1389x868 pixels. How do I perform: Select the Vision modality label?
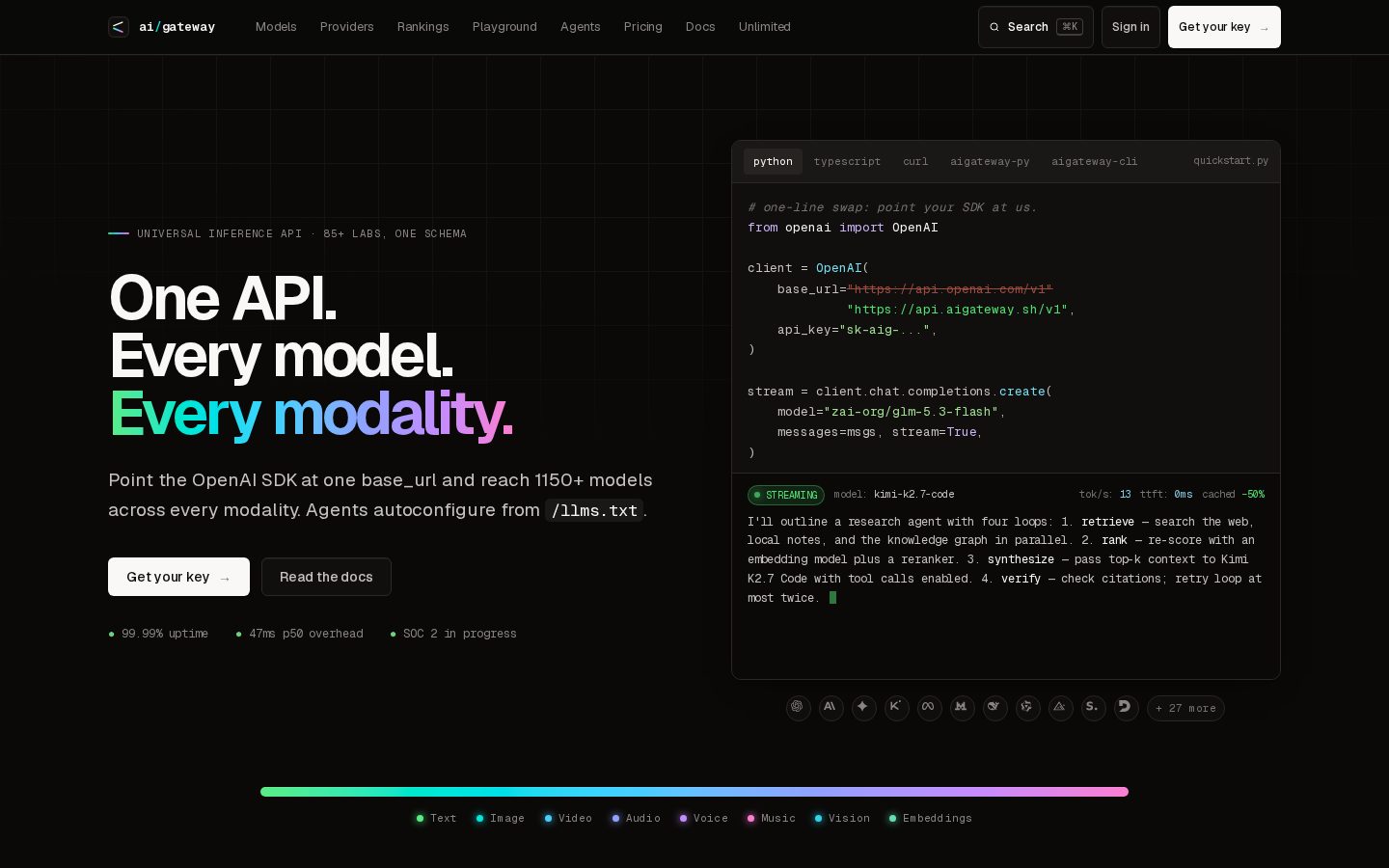842,818
